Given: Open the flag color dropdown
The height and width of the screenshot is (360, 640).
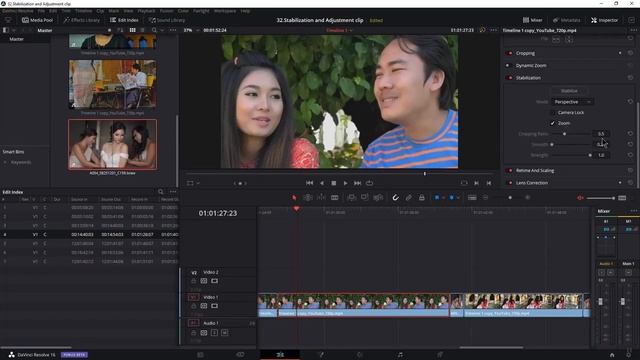Looking at the screenshot, I should 443,198.
